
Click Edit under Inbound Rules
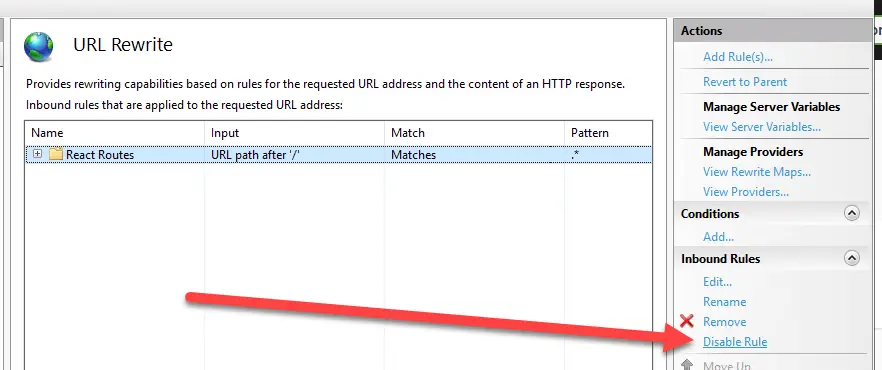point(717,282)
